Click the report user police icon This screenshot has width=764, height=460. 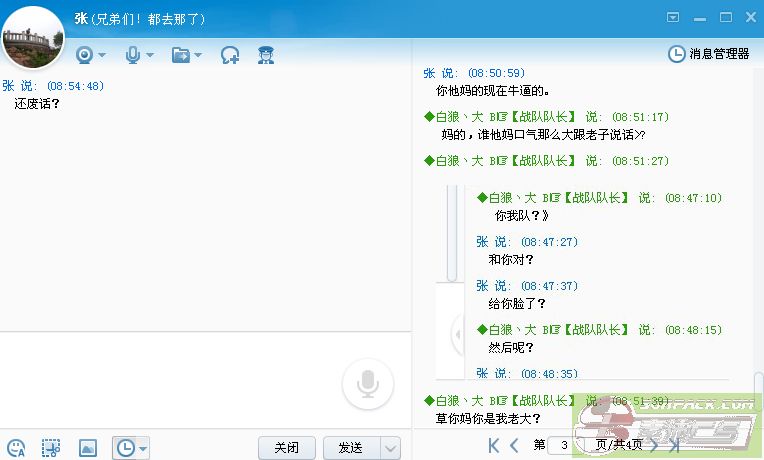point(265,55)
